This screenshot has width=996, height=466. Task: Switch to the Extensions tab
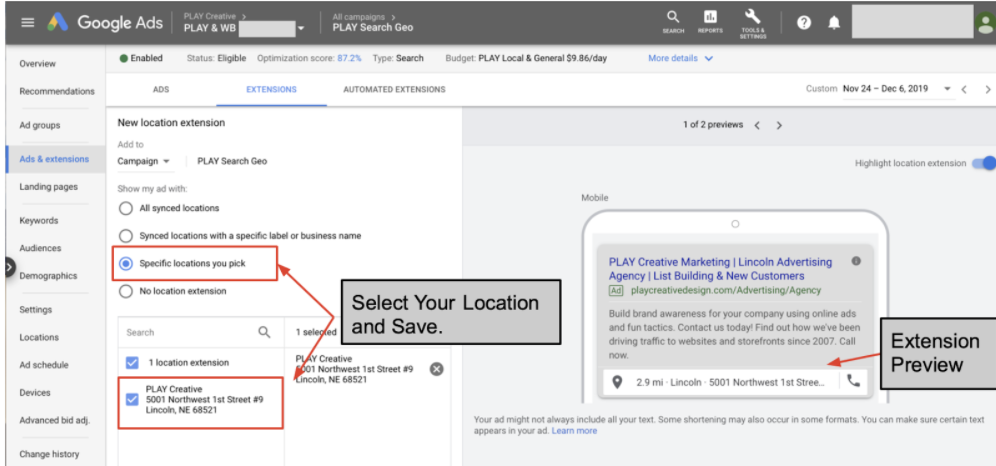pyautogui.click(x=271, y=90)
